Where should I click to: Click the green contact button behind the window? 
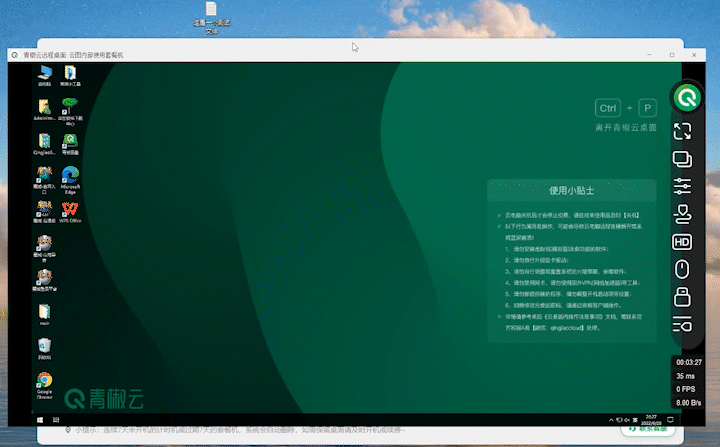pyautogui.click(x=648, y=429)
